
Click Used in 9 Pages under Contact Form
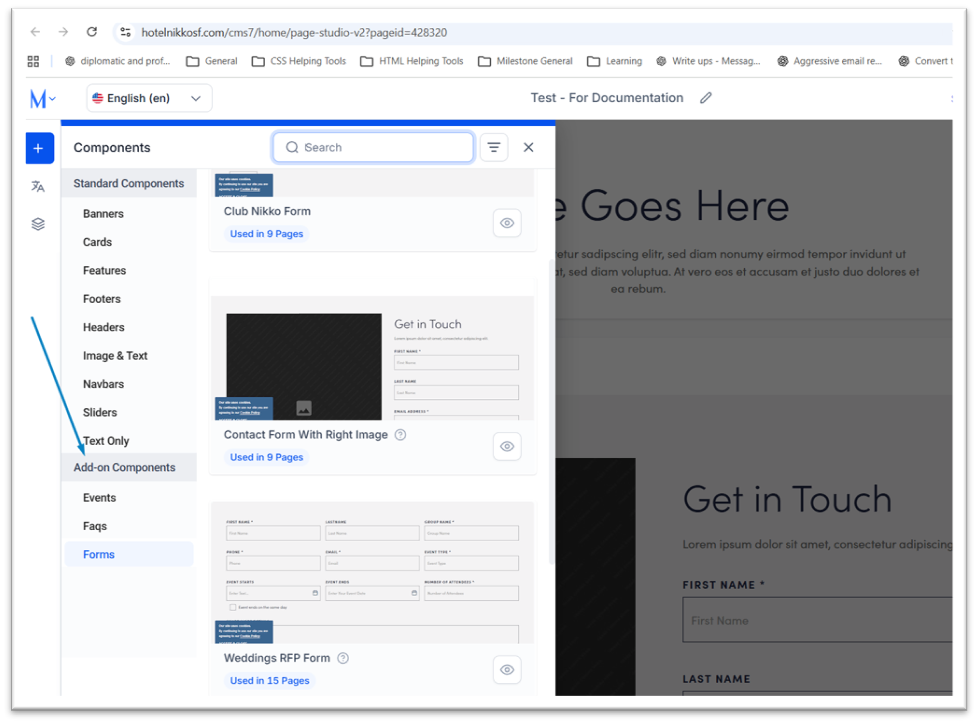pos(266,457)
